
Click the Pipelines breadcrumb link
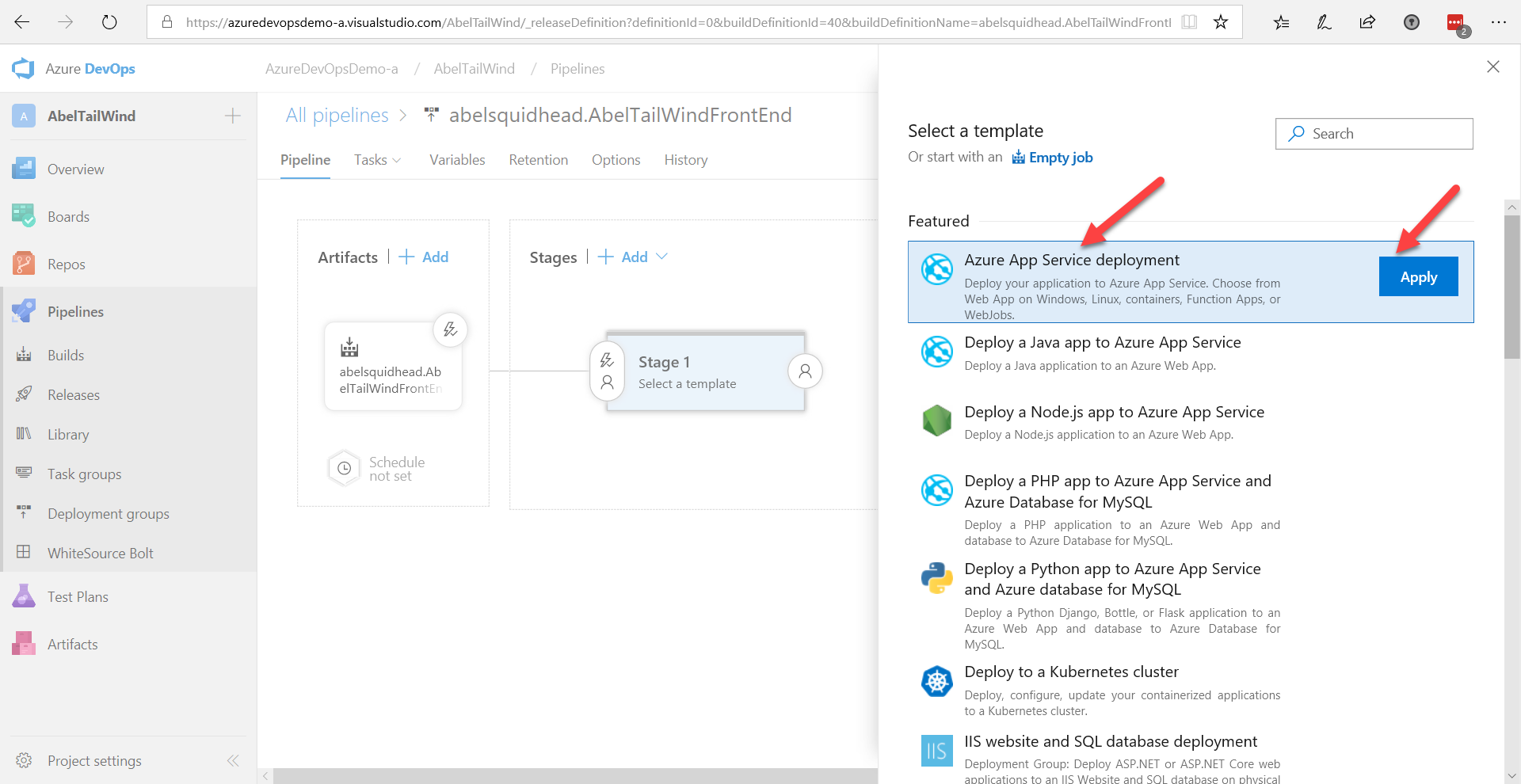(x=578, y=69)
